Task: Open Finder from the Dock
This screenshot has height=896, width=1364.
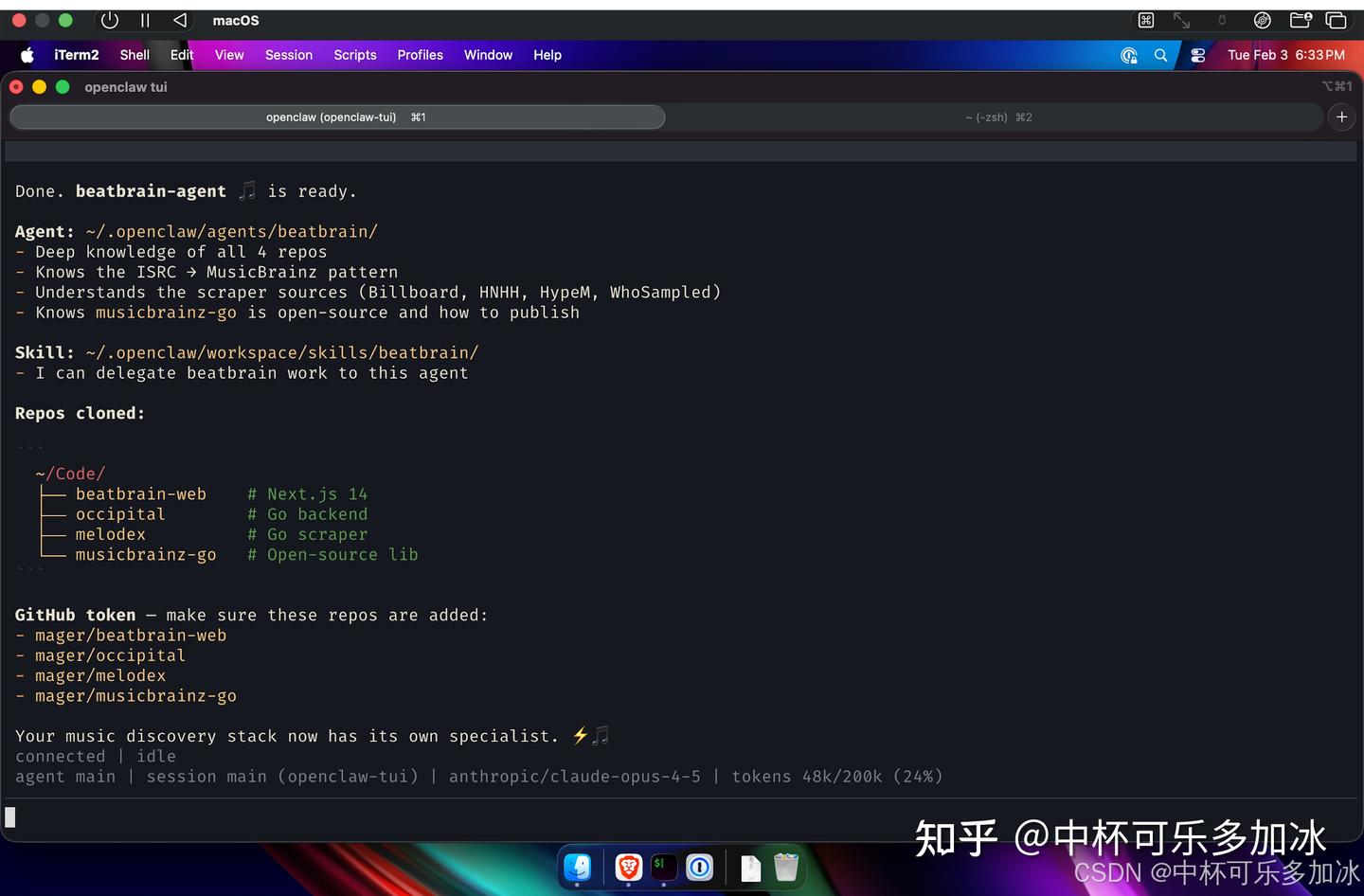Action: click(x=578, y=866)
